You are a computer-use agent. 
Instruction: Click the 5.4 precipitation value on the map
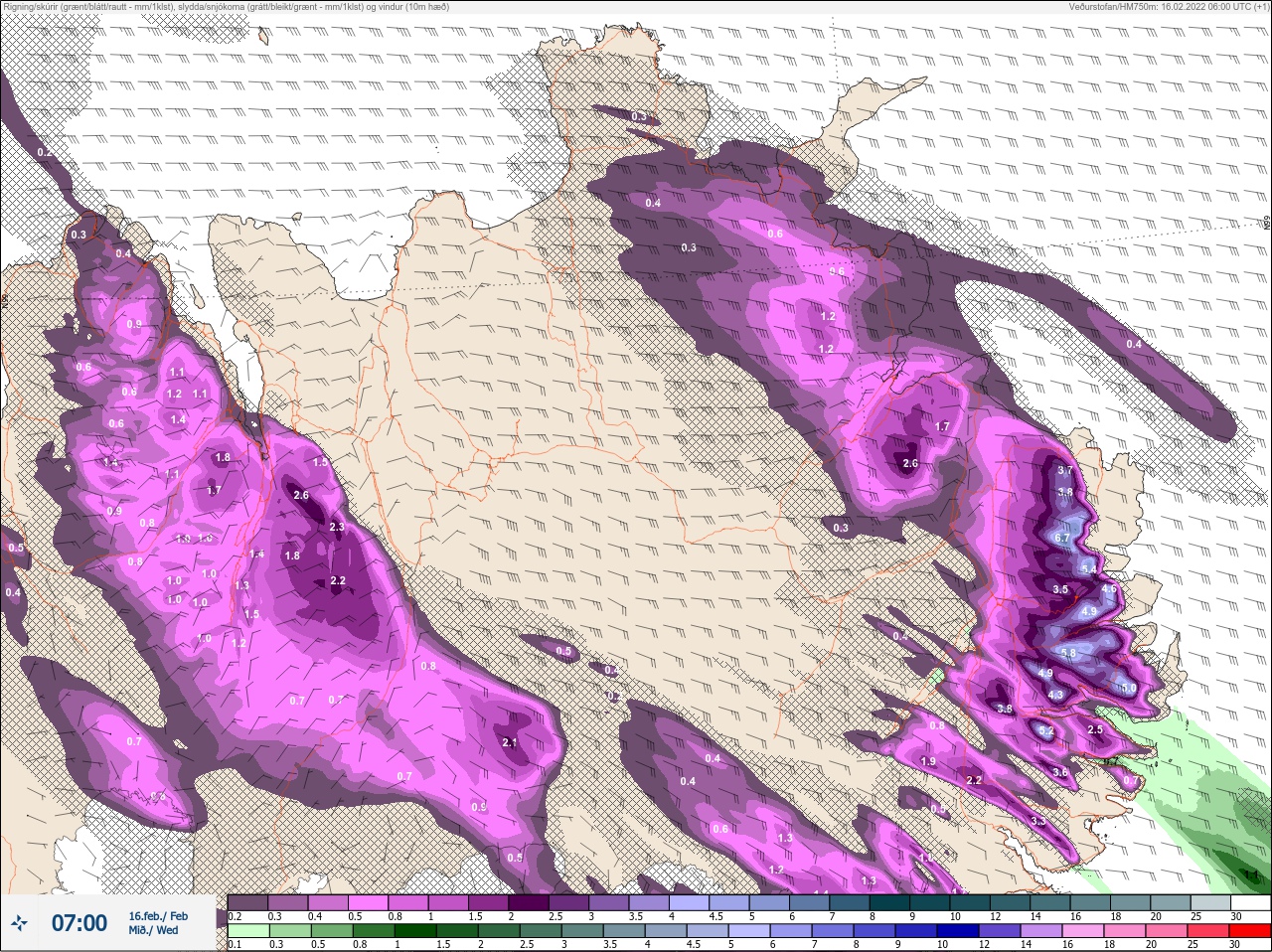tap(1088, 569)
